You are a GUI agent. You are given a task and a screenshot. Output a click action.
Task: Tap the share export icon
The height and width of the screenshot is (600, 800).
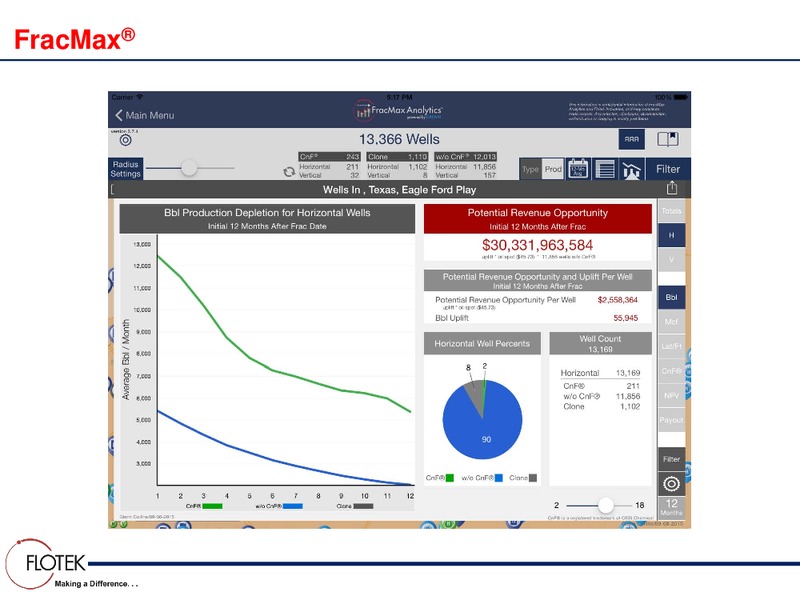pyautogui.click(x=672, y=188)
